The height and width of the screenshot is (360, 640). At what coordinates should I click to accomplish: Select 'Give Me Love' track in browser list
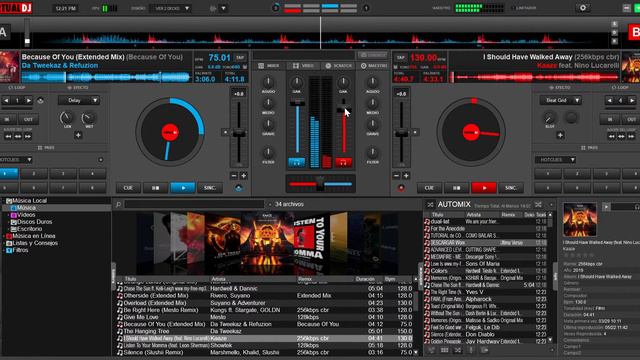265,317
